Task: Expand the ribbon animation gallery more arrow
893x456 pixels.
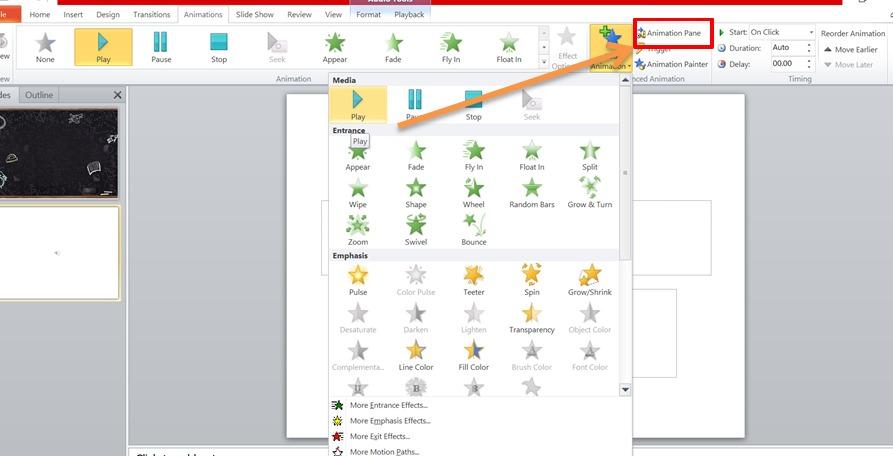Action: pos(544,61)
